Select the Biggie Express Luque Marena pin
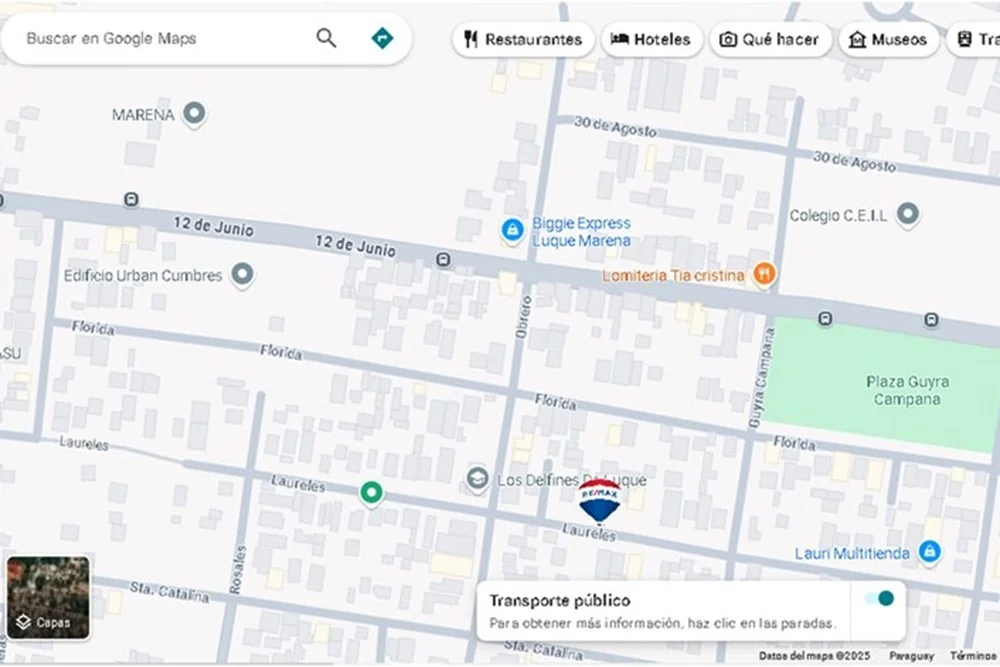The image size is (1000, 667). (x=512, y=231)
